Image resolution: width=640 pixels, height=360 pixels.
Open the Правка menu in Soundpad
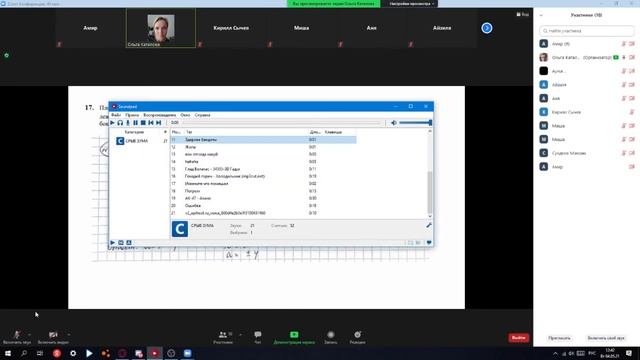tap(132, 115)
